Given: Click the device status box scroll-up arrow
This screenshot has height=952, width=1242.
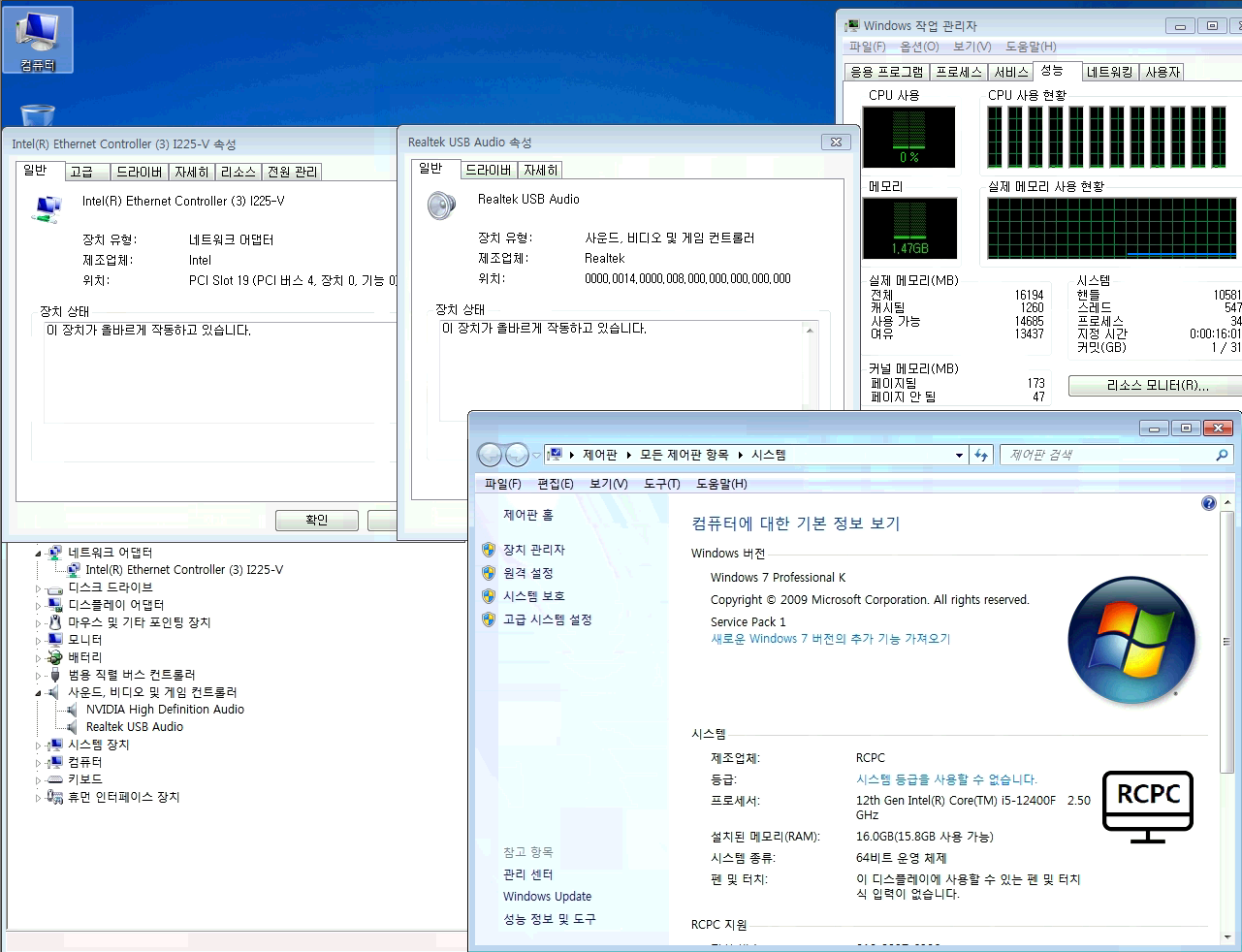Looking at the screenshot, I should click(x=810, y=330).
